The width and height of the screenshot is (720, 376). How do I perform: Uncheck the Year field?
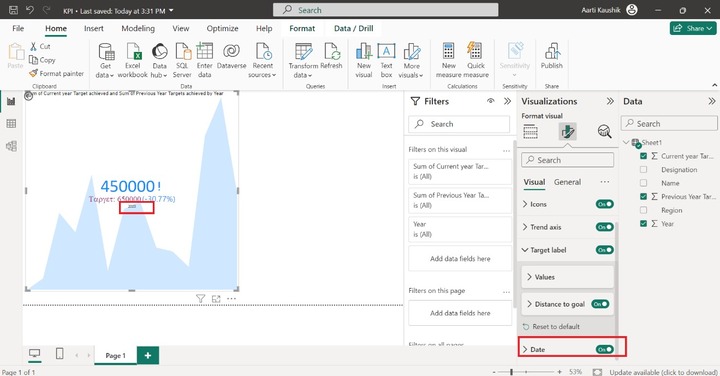click(x=643, y=224)
